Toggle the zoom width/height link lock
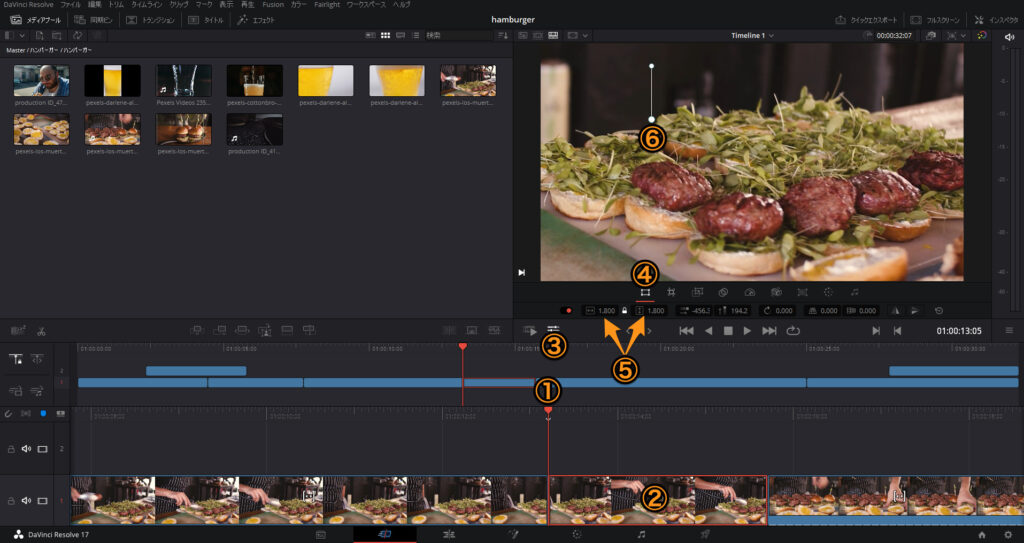 pos(625,311)
